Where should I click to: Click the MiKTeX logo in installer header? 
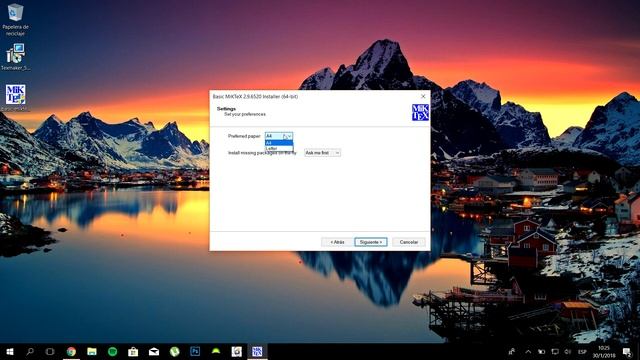click(420, 112)
